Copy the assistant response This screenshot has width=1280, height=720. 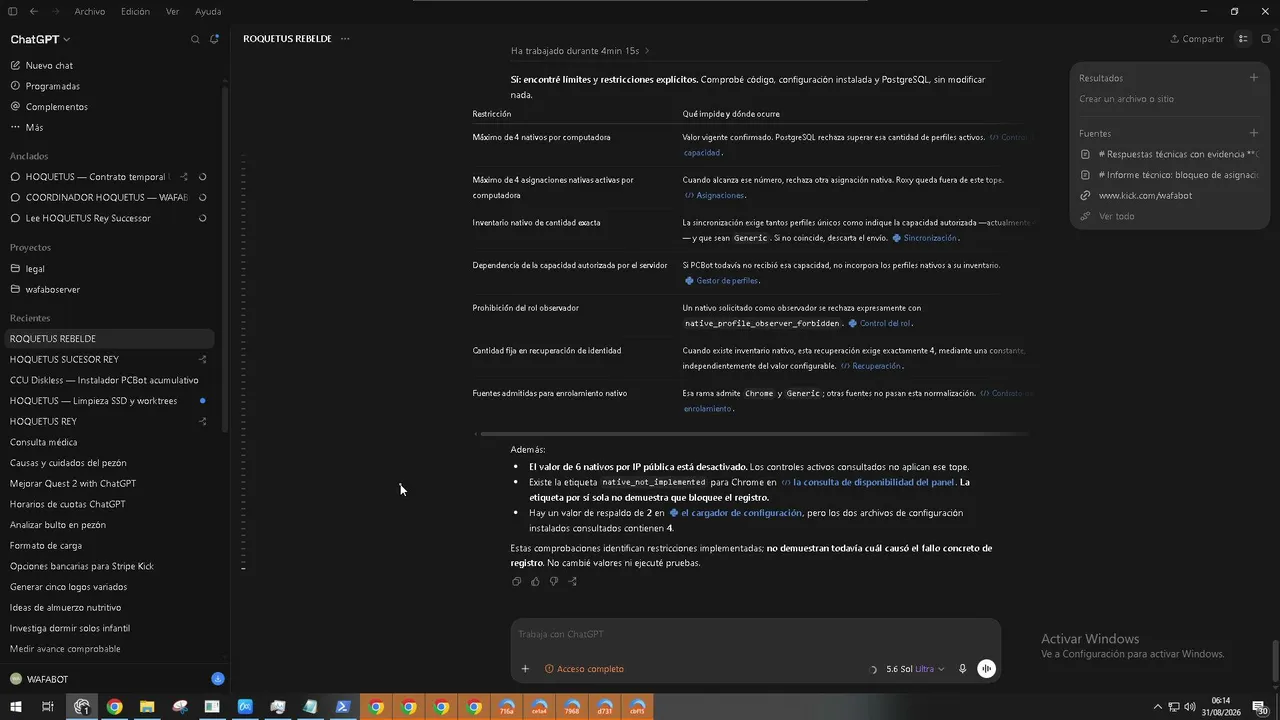(516, 581)
